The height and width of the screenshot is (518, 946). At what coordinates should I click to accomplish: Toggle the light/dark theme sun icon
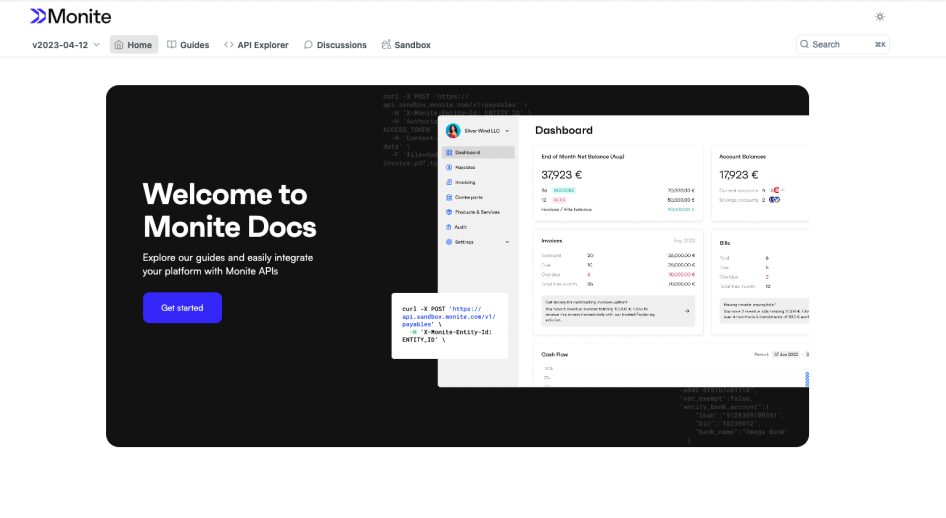[880, 17]
